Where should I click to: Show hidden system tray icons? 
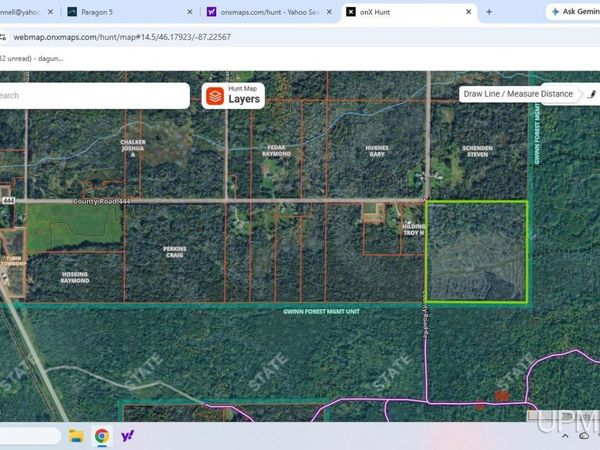click(x=565, y=436)
